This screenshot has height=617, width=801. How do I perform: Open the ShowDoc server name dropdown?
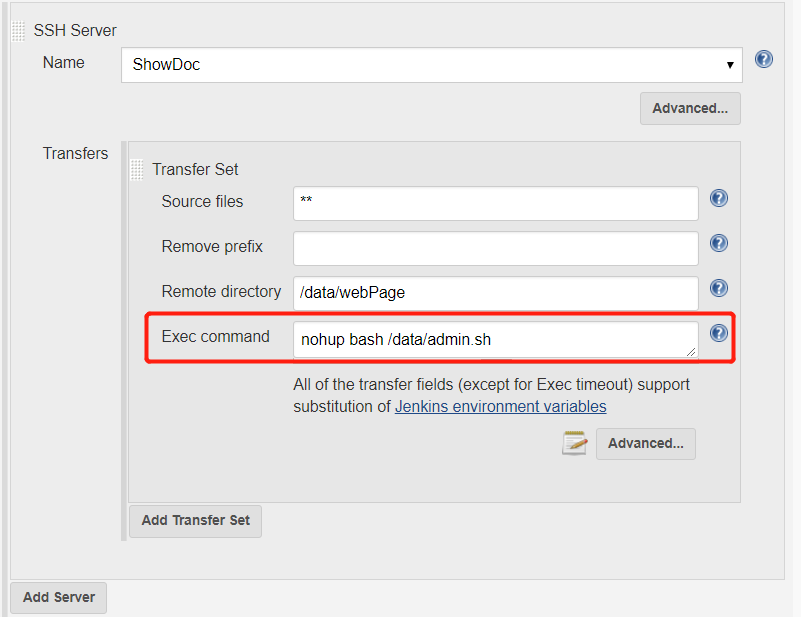[x=432, y=65]
